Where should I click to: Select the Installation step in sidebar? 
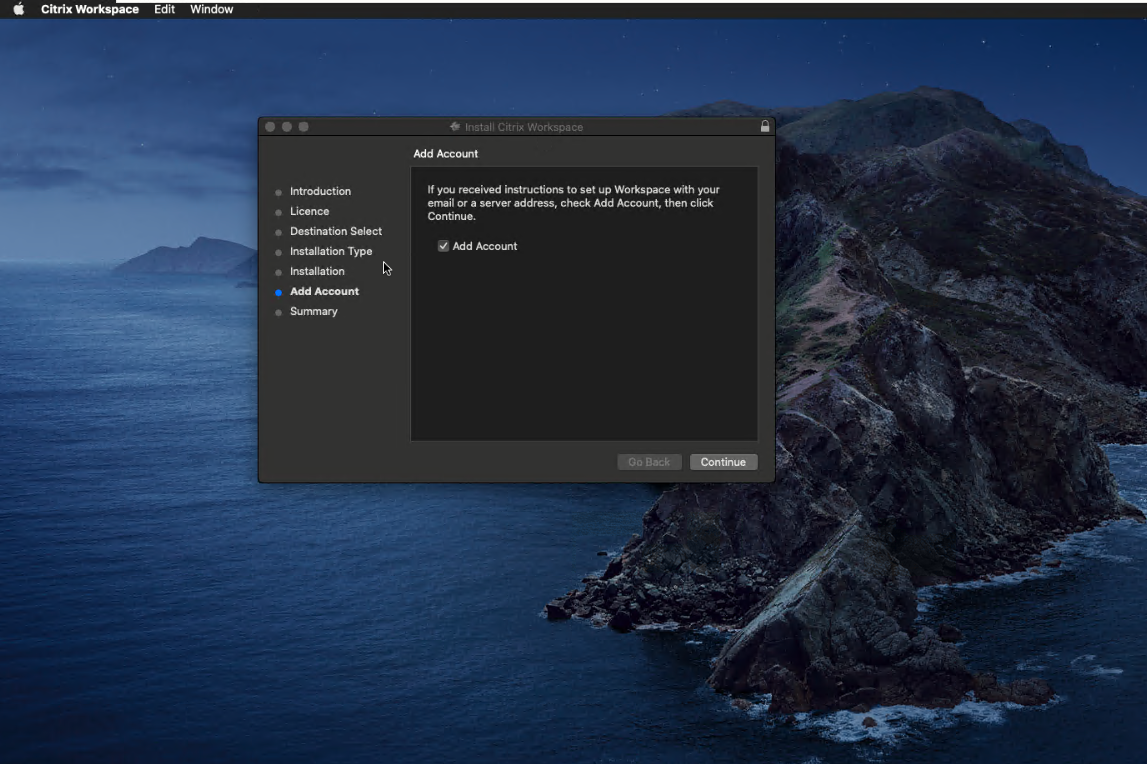click(x=317, y=271)
